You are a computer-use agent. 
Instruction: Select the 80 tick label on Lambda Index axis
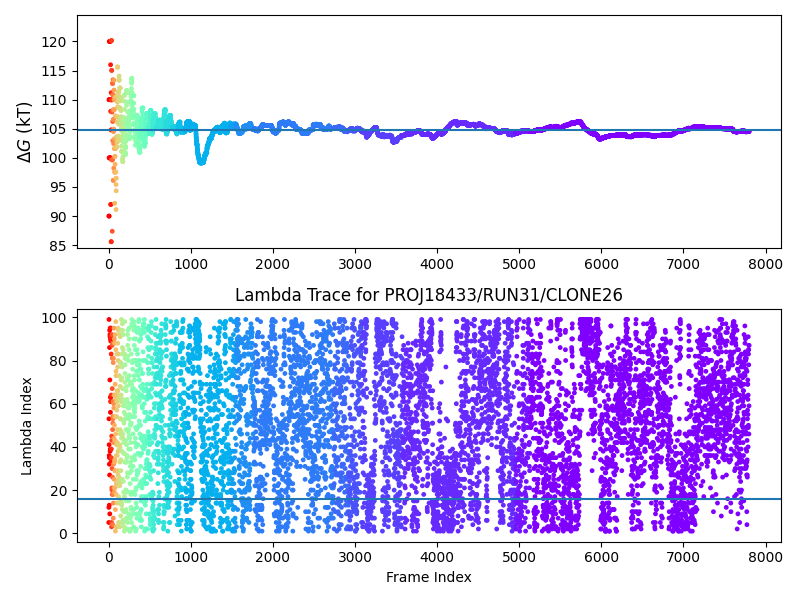[58, 361]
